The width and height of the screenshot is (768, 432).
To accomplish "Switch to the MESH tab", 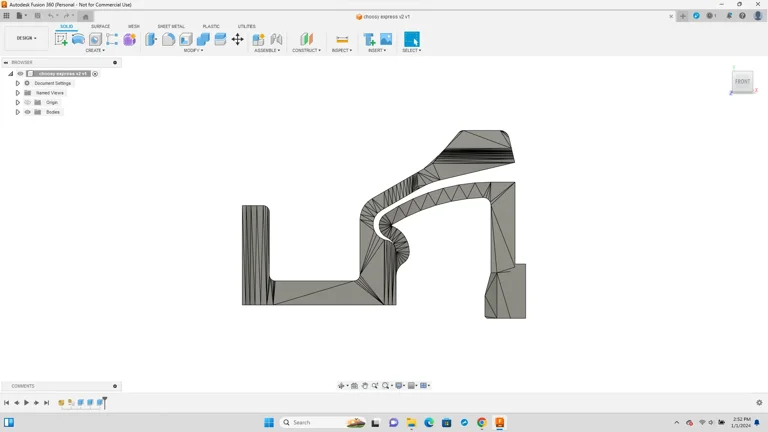I will click(133, 27).
